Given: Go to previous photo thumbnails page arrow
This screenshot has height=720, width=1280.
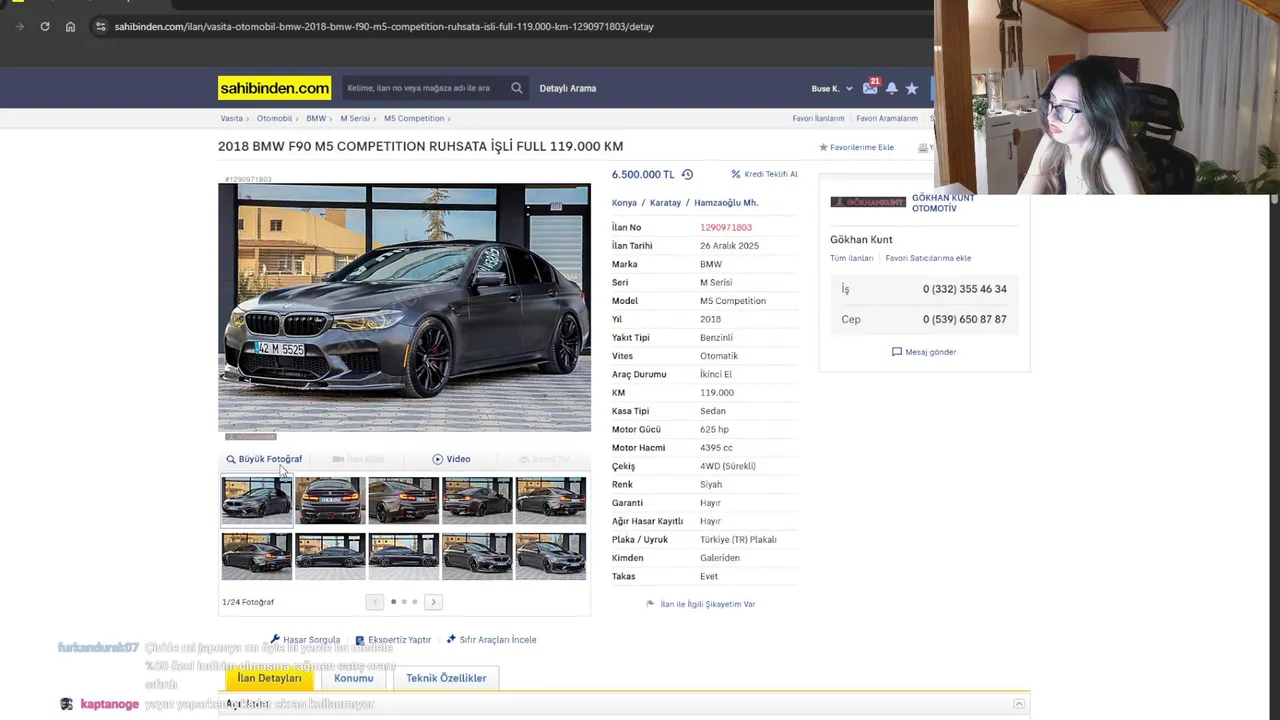Looking at the screenshot, I should point(374,602).
